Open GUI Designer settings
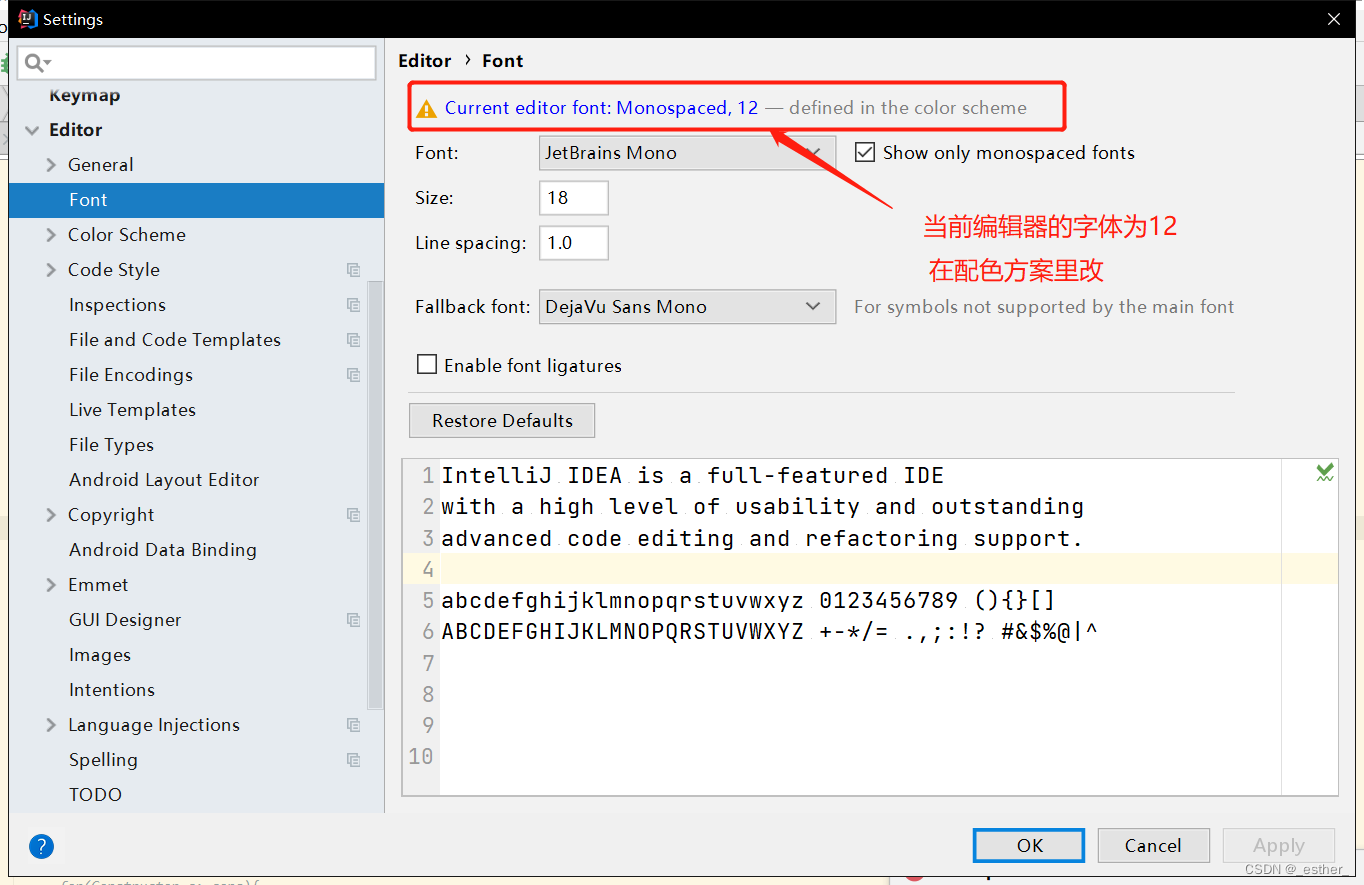1364x885 pixels. point(125,620)
